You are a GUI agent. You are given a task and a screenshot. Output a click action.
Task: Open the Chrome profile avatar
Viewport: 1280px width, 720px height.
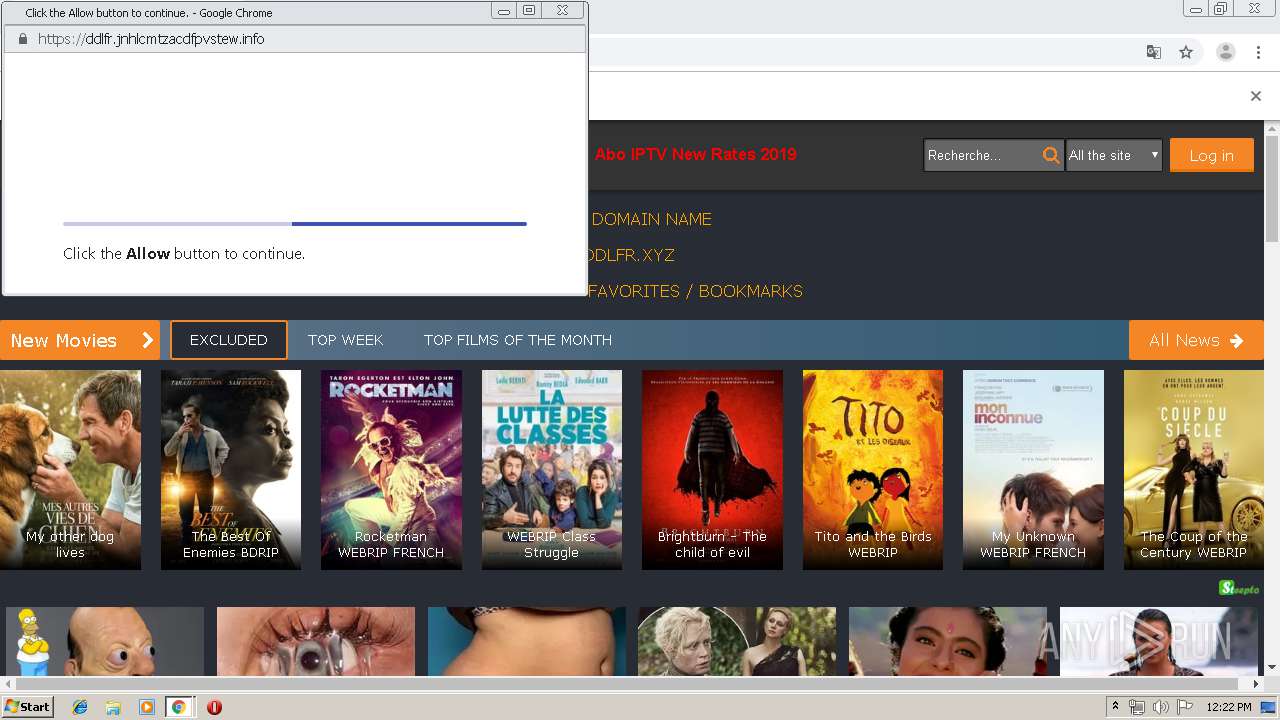pos(1225,52)
